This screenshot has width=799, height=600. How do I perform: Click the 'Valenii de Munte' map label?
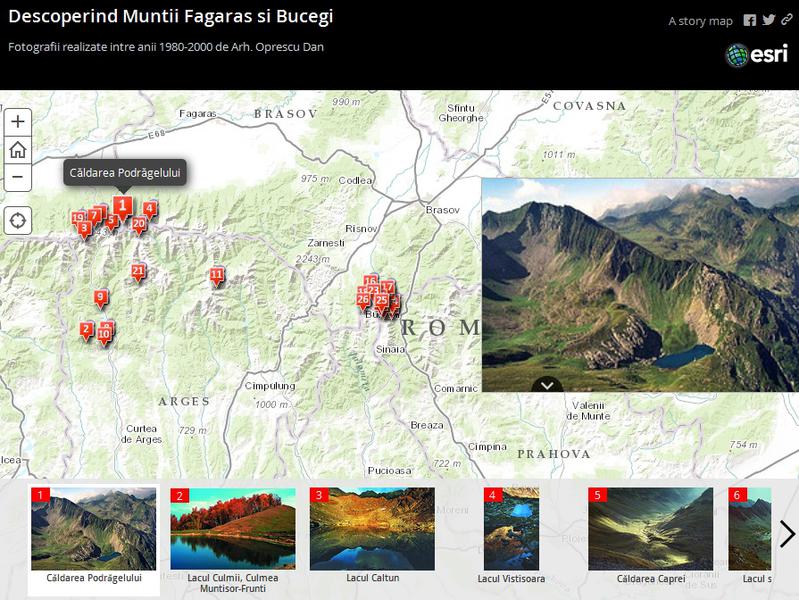(x=588, y=411)
